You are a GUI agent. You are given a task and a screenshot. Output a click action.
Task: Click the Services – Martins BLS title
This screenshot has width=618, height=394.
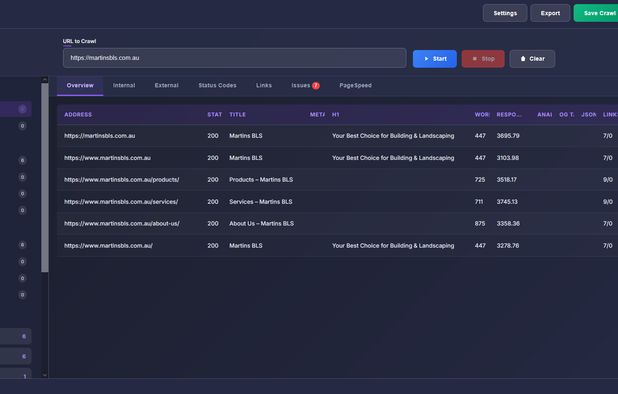(261, 202)
